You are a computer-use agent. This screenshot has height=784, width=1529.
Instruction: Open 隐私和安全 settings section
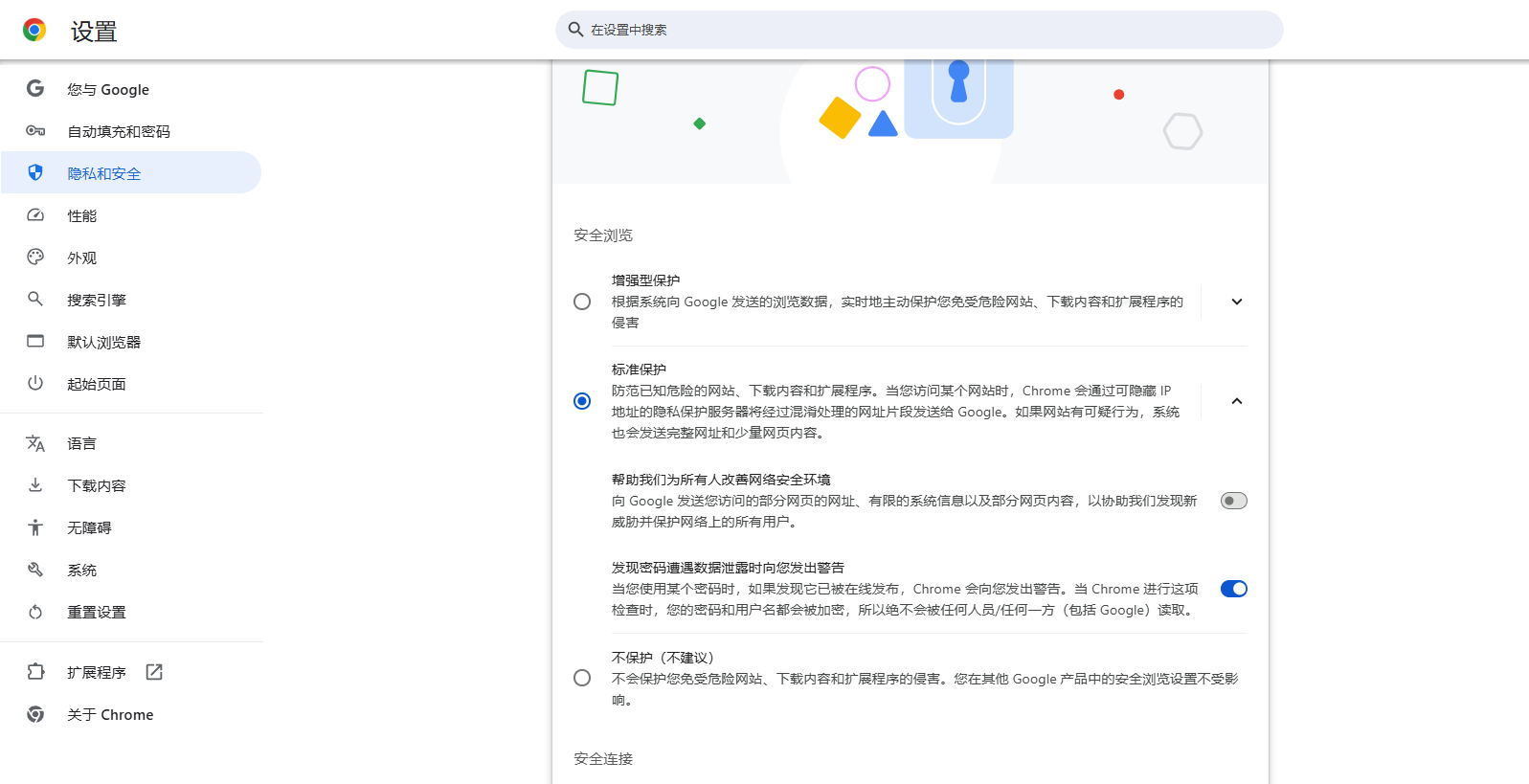(x=131, y=173)
